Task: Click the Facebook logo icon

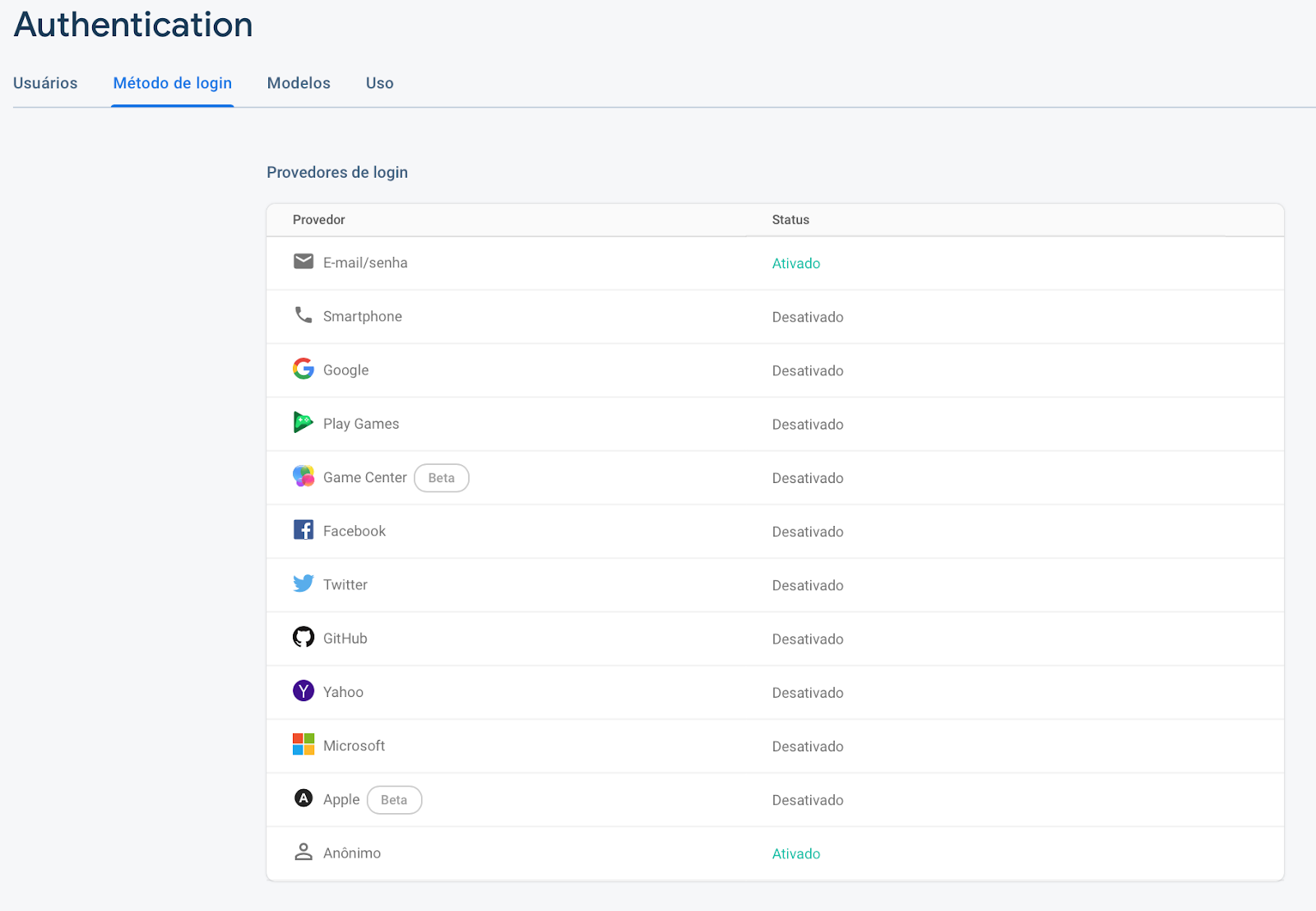Action: tap(304, 530)
